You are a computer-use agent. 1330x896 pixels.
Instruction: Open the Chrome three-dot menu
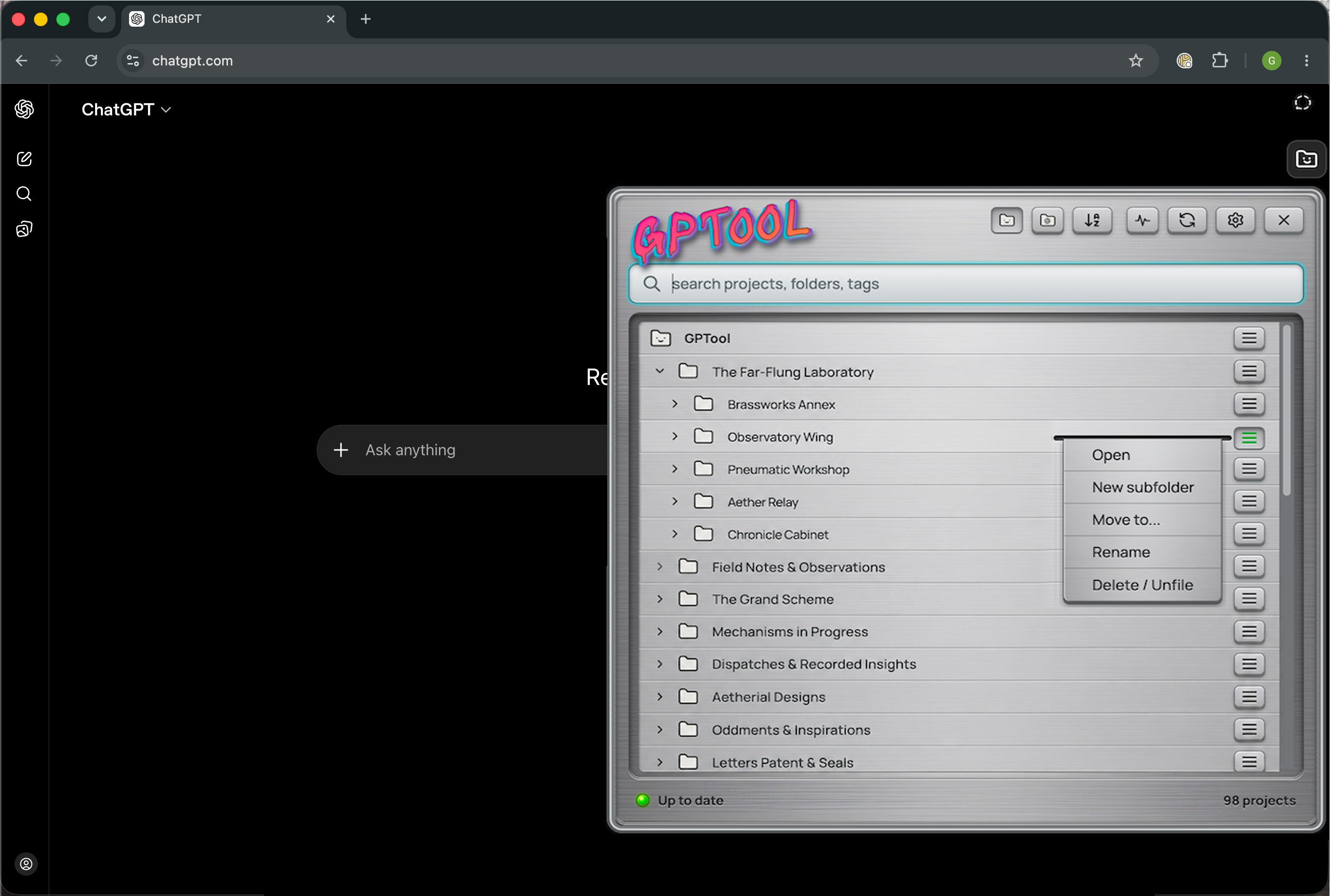(1306, 61)
